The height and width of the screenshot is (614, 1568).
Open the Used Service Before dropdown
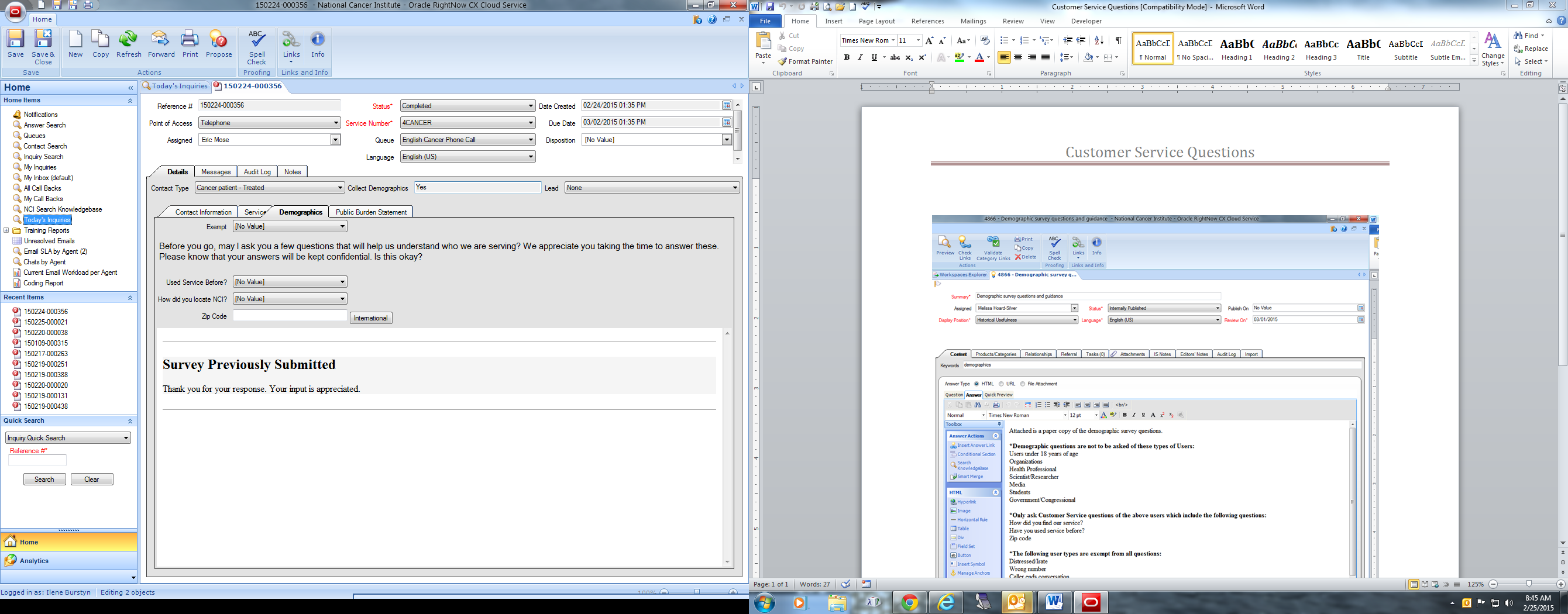290,282
